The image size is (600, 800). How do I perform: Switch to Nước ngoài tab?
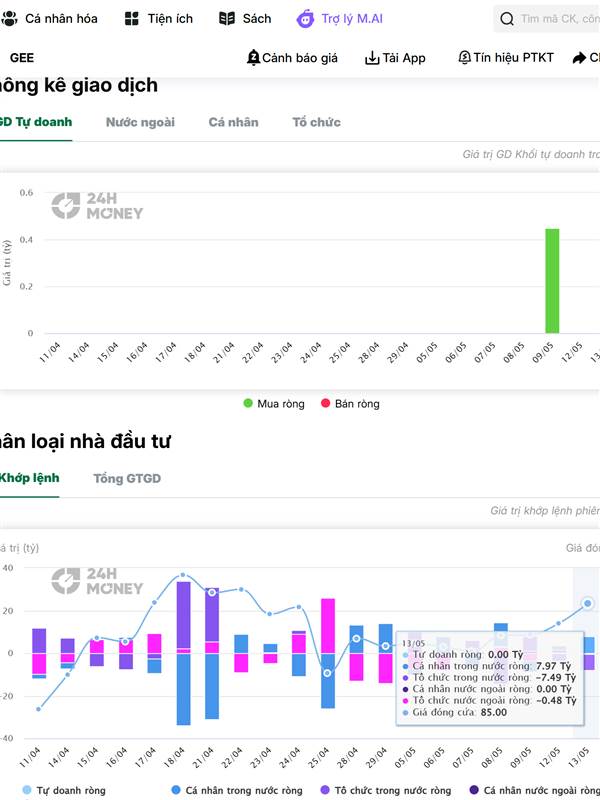tap(140, 122)
